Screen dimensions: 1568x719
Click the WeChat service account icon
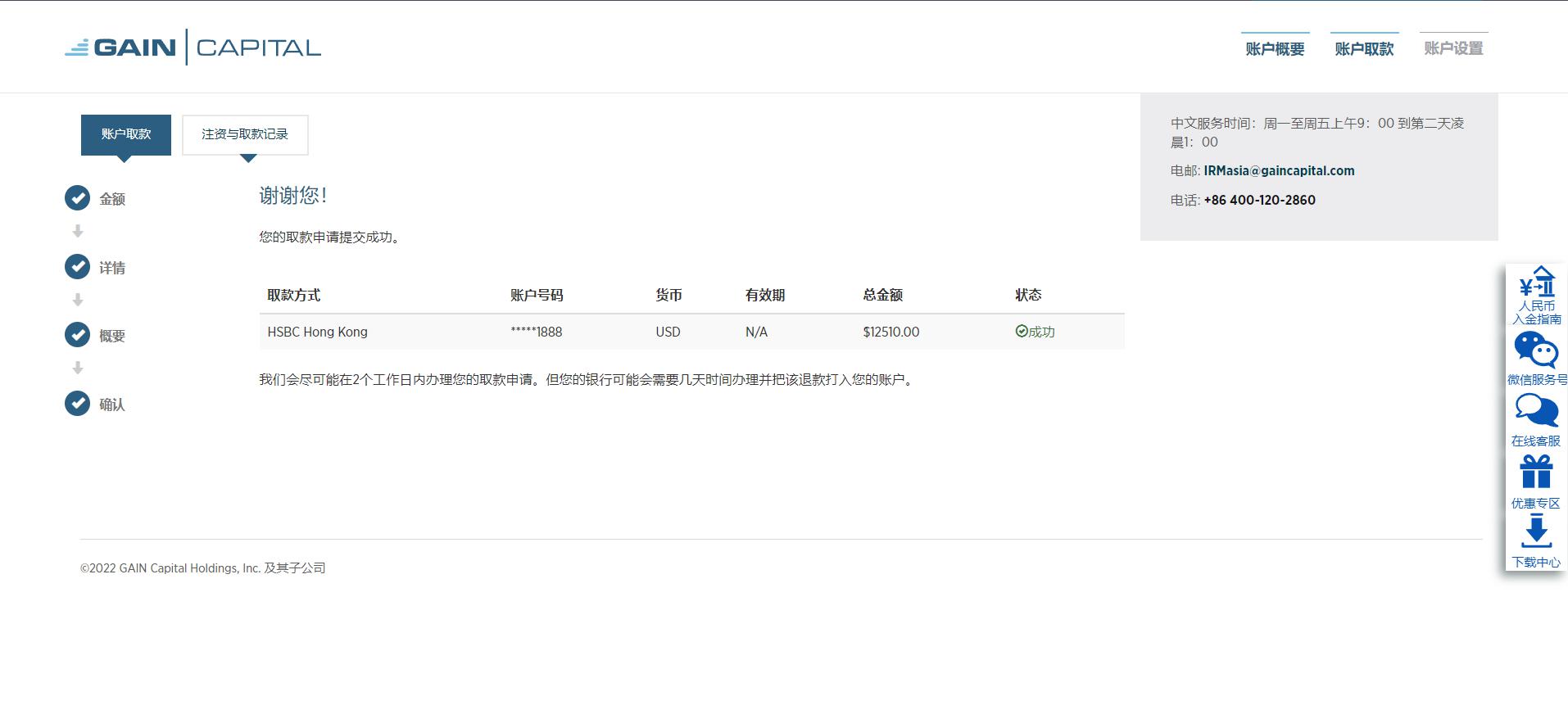[x=1536, y=357]
